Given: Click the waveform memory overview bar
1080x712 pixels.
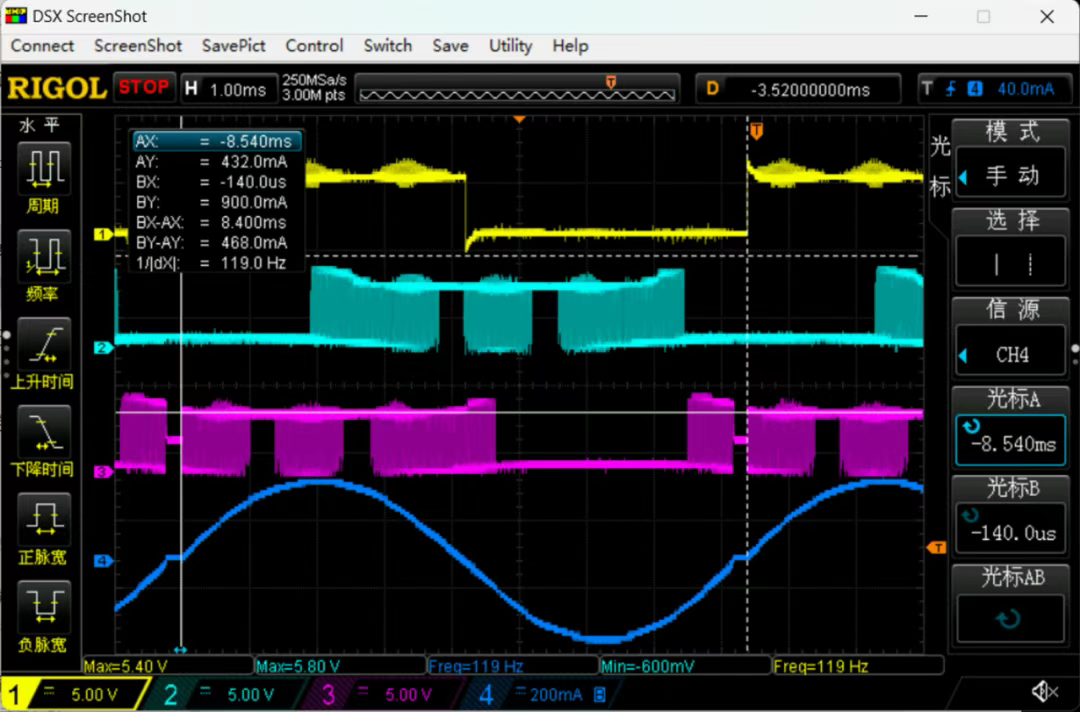Looking at the screenshot, I should (x=517, y=90).
